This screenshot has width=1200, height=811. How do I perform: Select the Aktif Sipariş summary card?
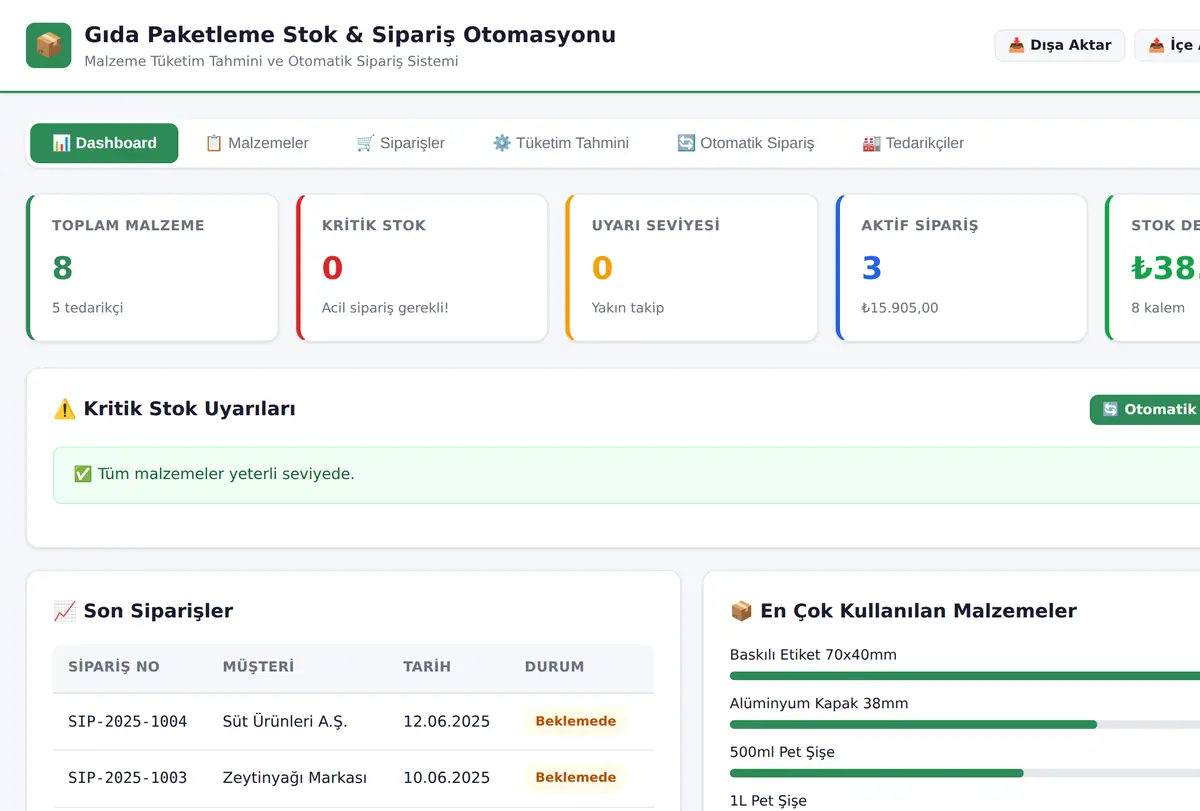point(961,268)
